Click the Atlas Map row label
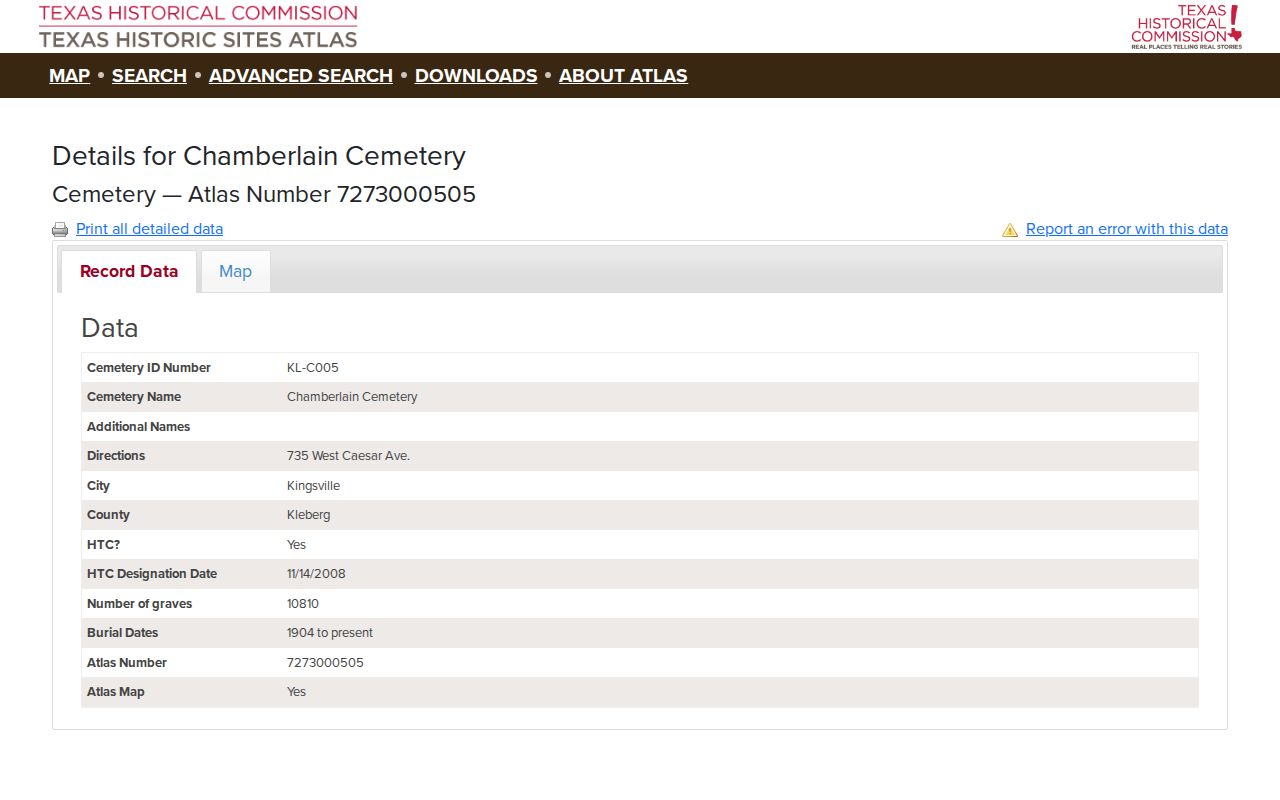This screenshot has width=1280, height=800. [116, 692]
